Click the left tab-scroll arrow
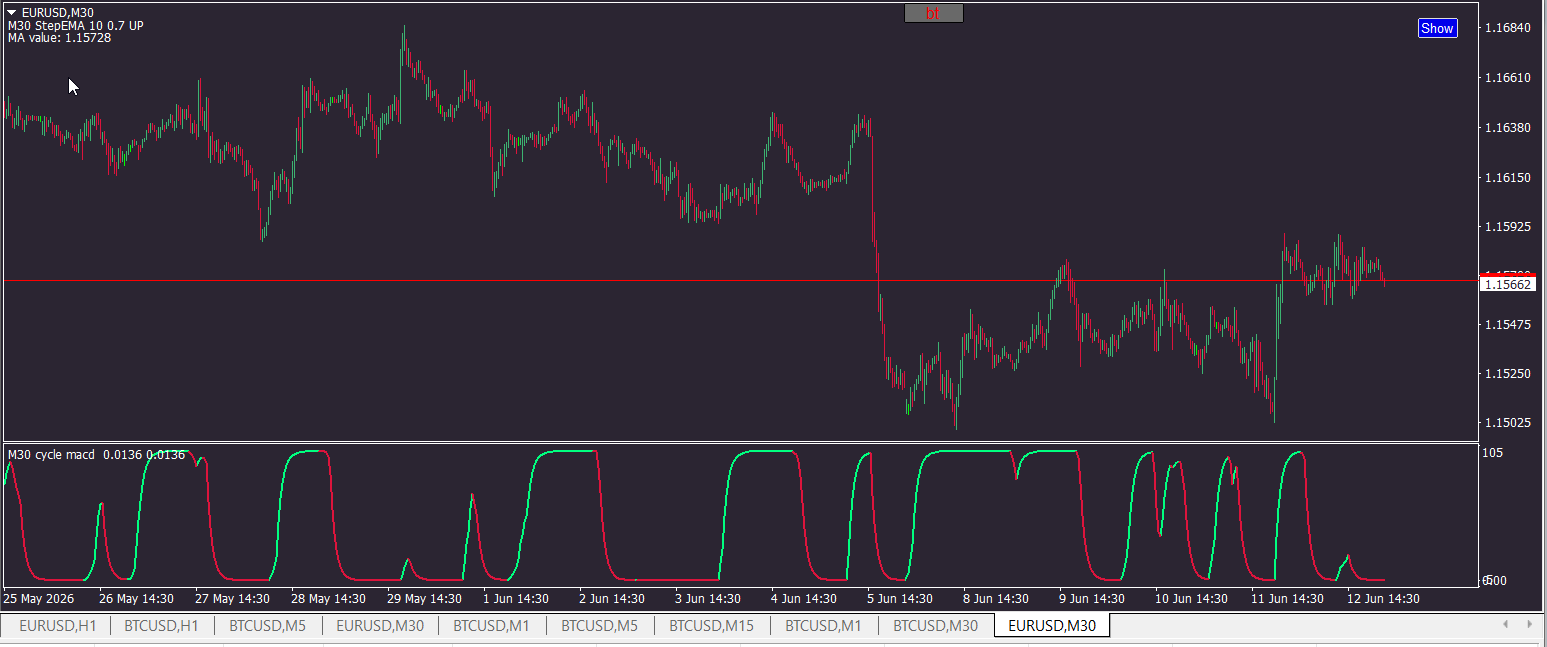 coord(1505,624)
